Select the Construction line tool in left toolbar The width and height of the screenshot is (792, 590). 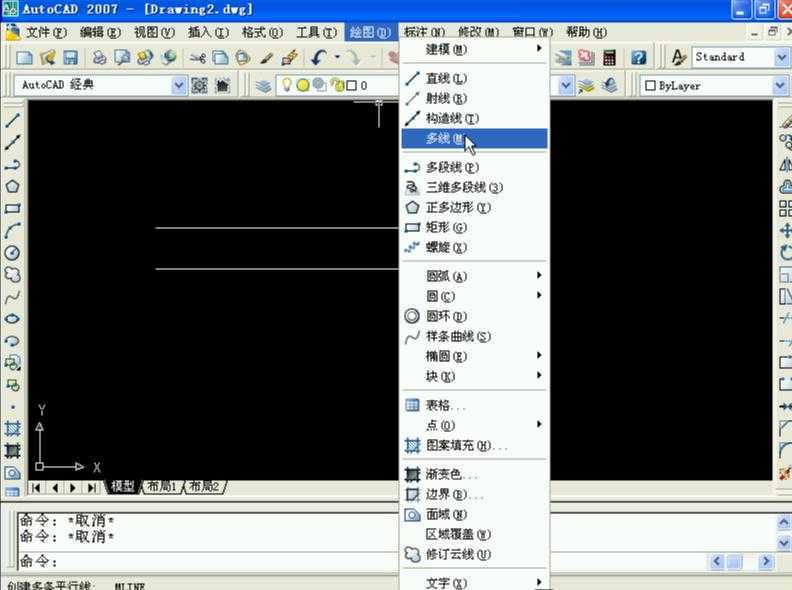13,142
